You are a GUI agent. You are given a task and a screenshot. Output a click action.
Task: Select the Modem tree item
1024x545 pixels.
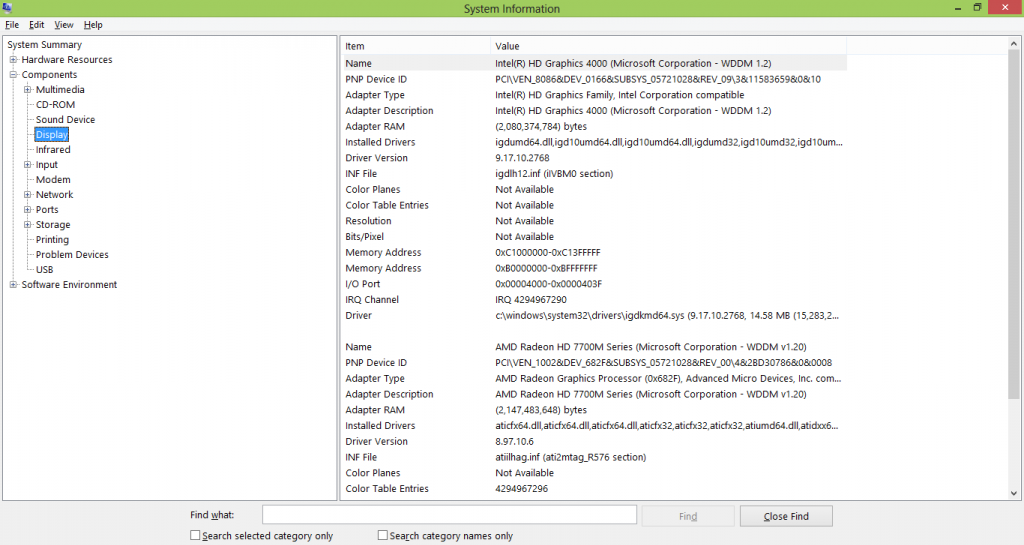(x=53, y=179)
